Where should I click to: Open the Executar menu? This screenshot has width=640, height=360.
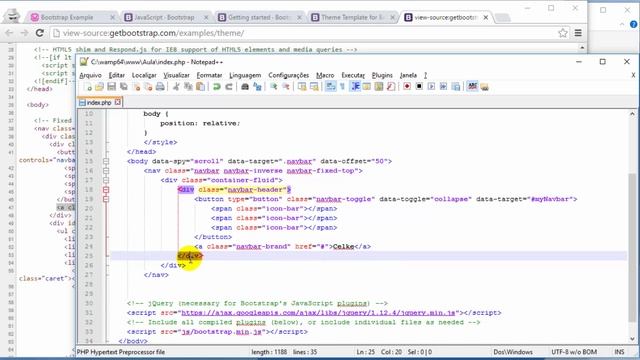(353, 76)
